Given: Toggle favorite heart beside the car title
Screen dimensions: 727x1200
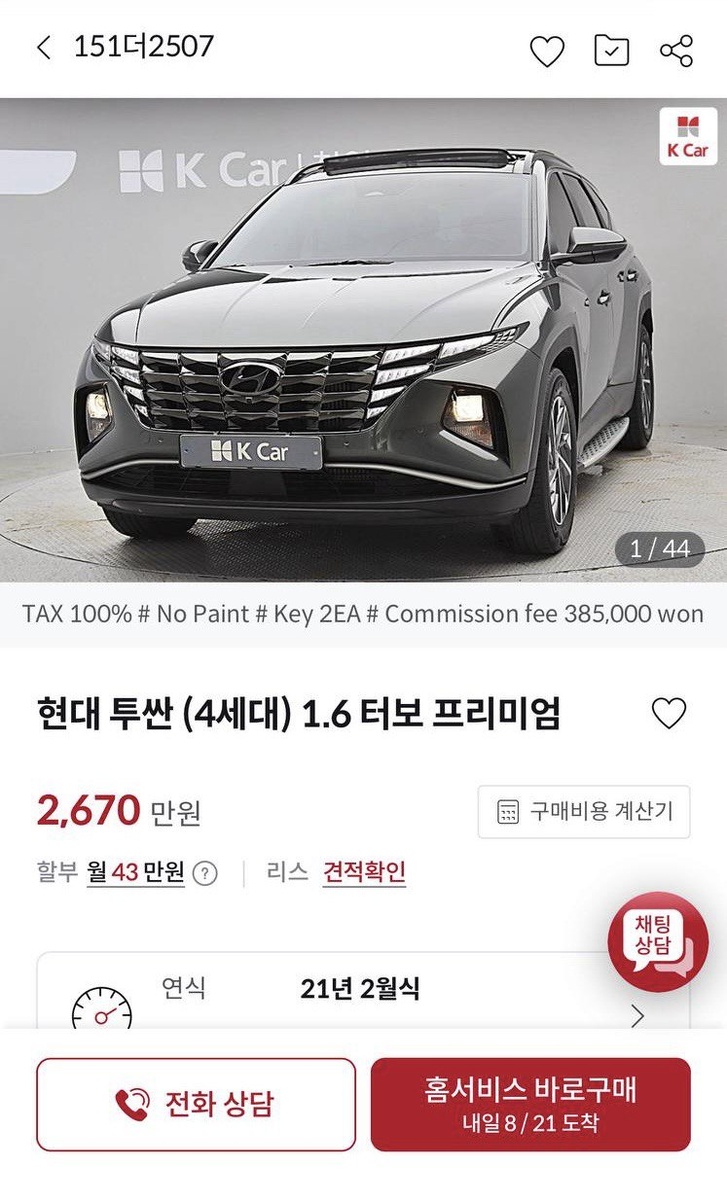Looking at the screenshot, I should tap(669, 713).
